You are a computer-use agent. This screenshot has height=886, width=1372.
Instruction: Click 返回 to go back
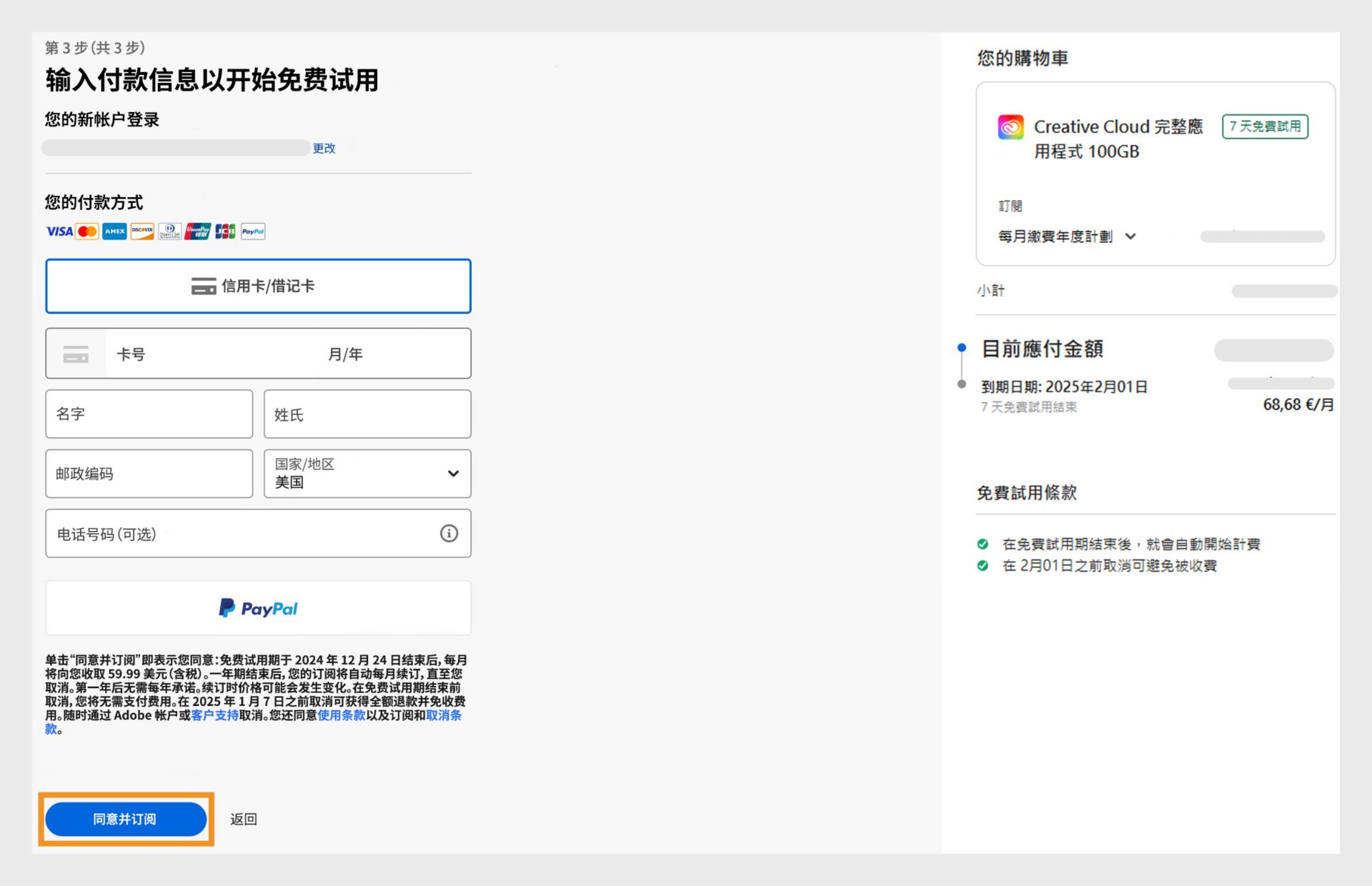[x=244, y=819]
